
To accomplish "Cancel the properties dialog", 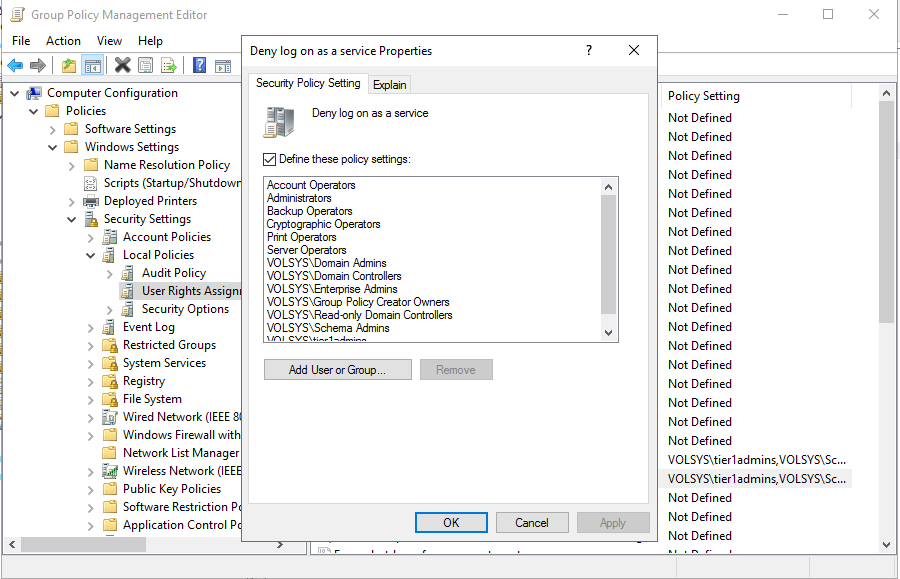I will tap(532, 522).
